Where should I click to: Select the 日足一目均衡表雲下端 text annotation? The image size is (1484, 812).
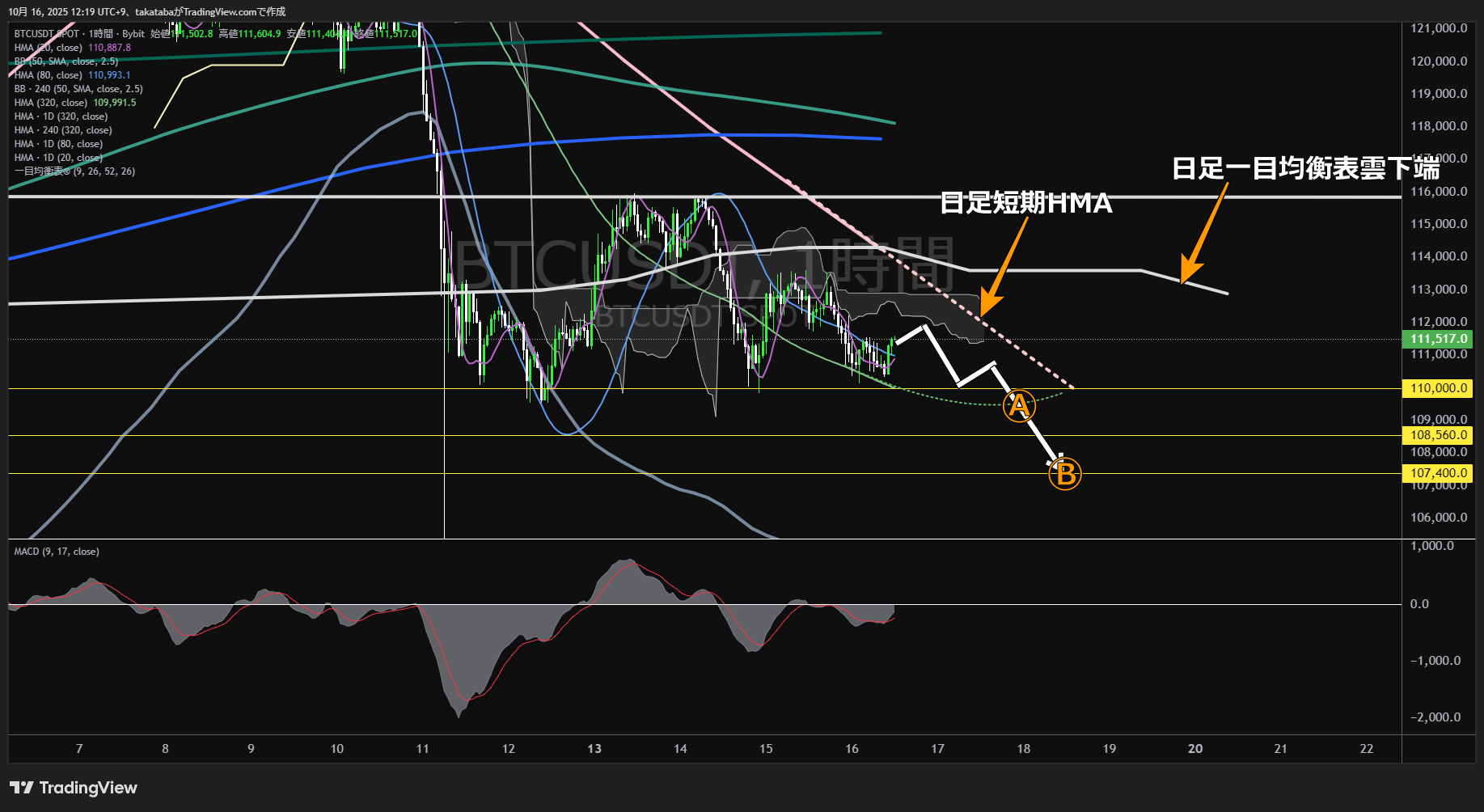pyautogui.click(x=1305, y=168)
